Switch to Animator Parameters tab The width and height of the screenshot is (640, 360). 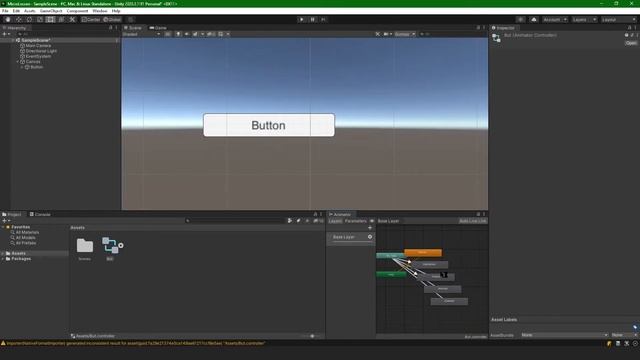356,221
